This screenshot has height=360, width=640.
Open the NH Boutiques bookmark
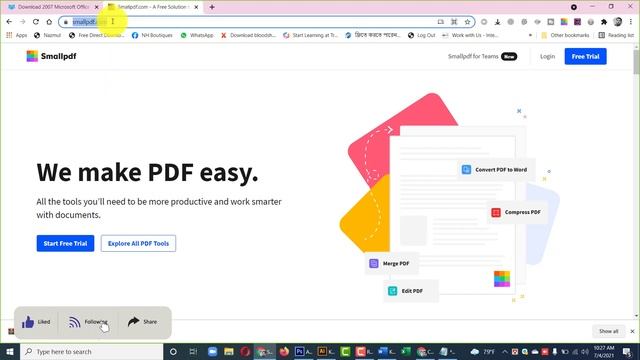152,35
